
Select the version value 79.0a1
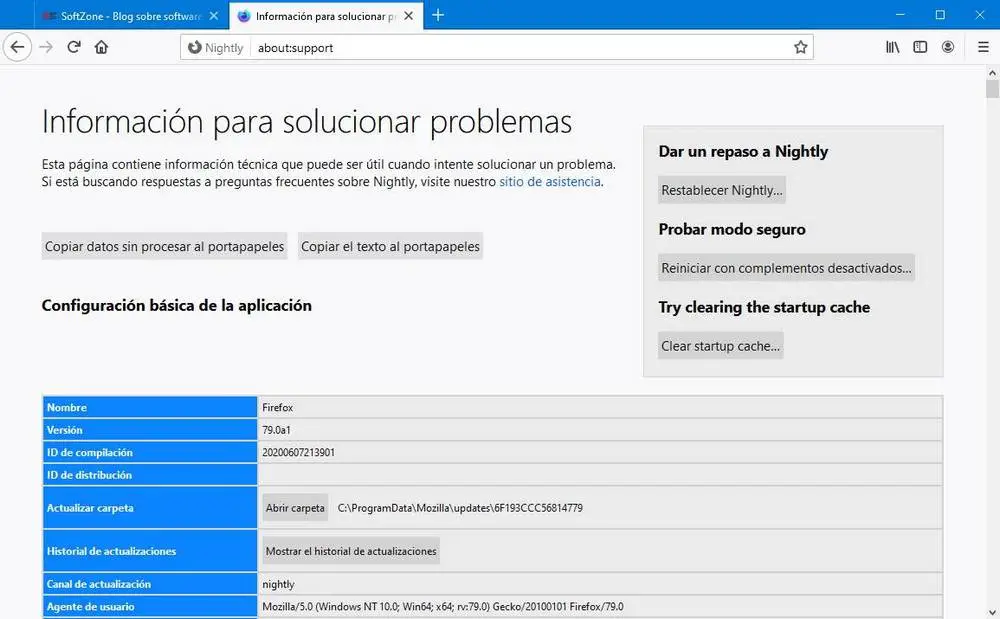coord(276,430)
